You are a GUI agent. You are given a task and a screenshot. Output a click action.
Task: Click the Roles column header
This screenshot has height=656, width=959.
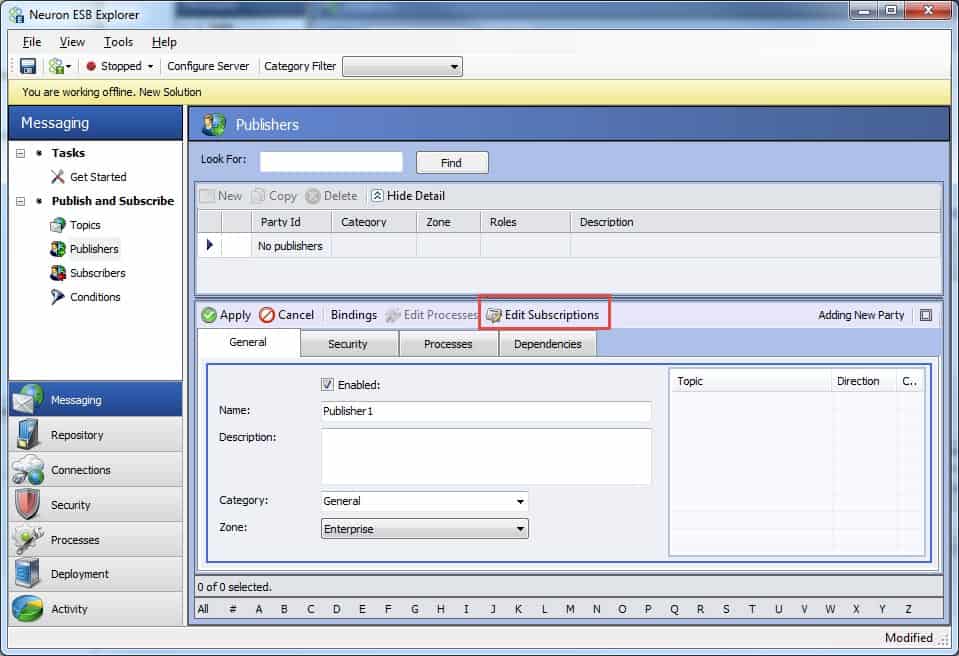tap(525, 222)
